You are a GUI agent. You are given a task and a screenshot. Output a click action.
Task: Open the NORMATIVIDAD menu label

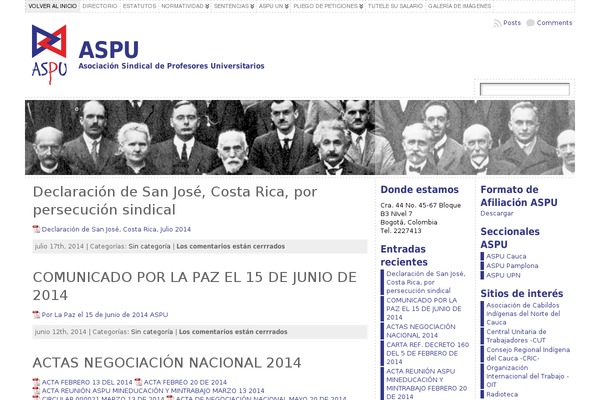pyautogui.click(x=182, y=6)
